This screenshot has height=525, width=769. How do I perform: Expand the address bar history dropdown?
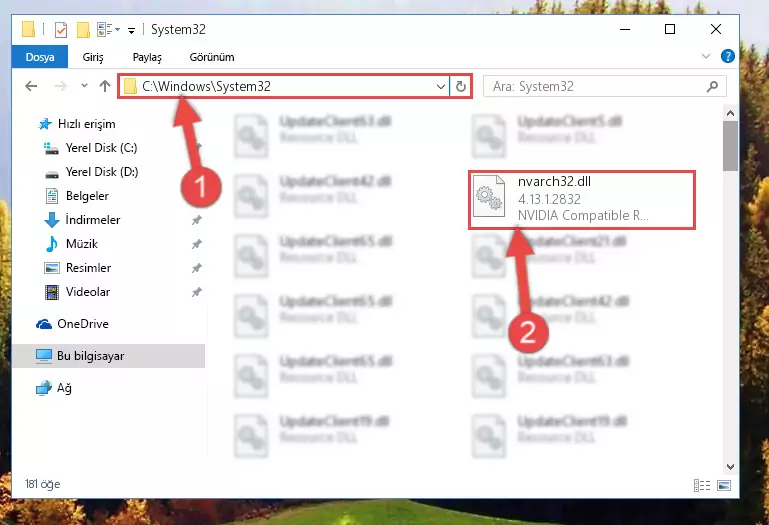point(440,86)
